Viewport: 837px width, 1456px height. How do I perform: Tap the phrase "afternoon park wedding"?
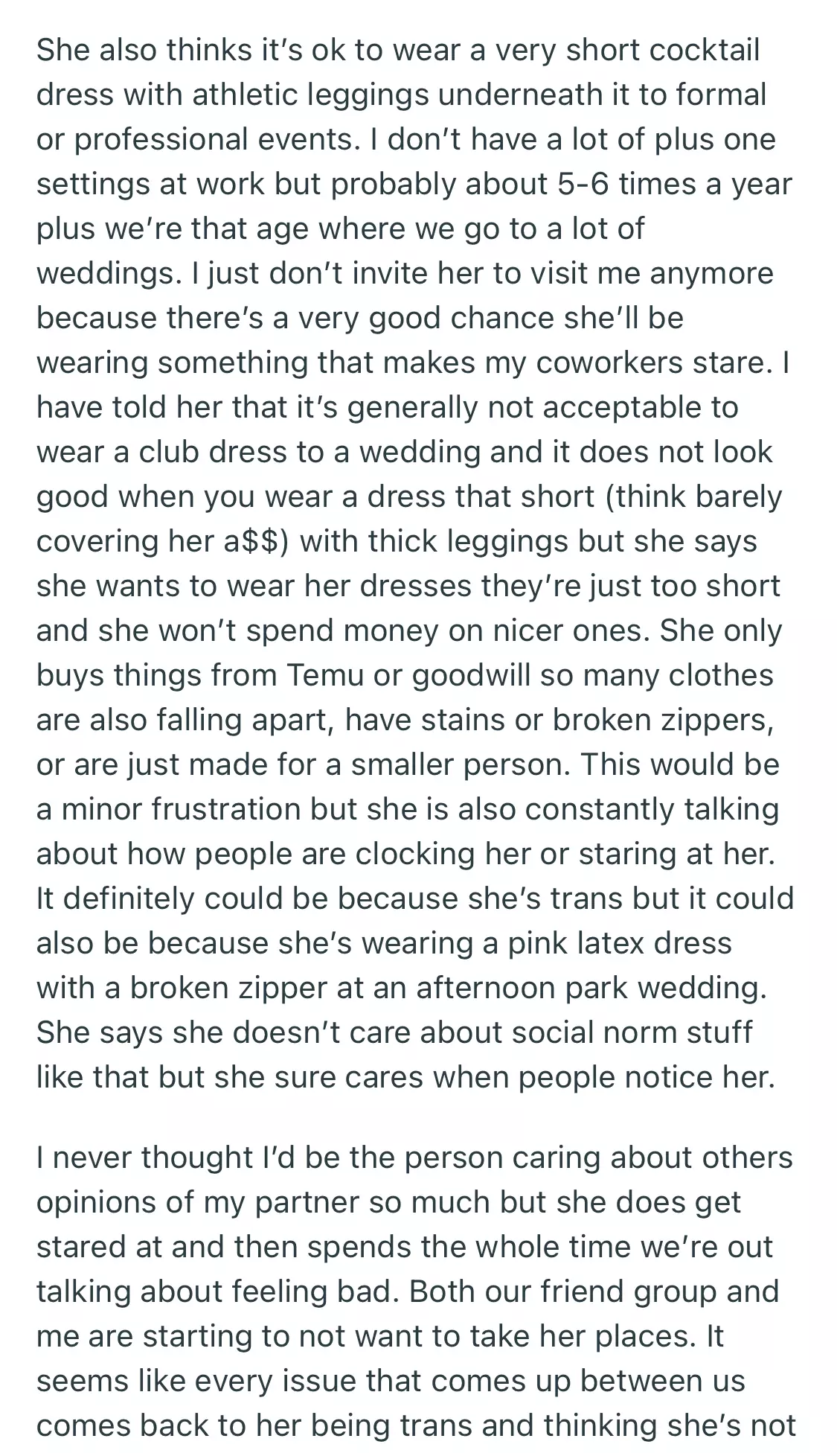pos(591,988)
